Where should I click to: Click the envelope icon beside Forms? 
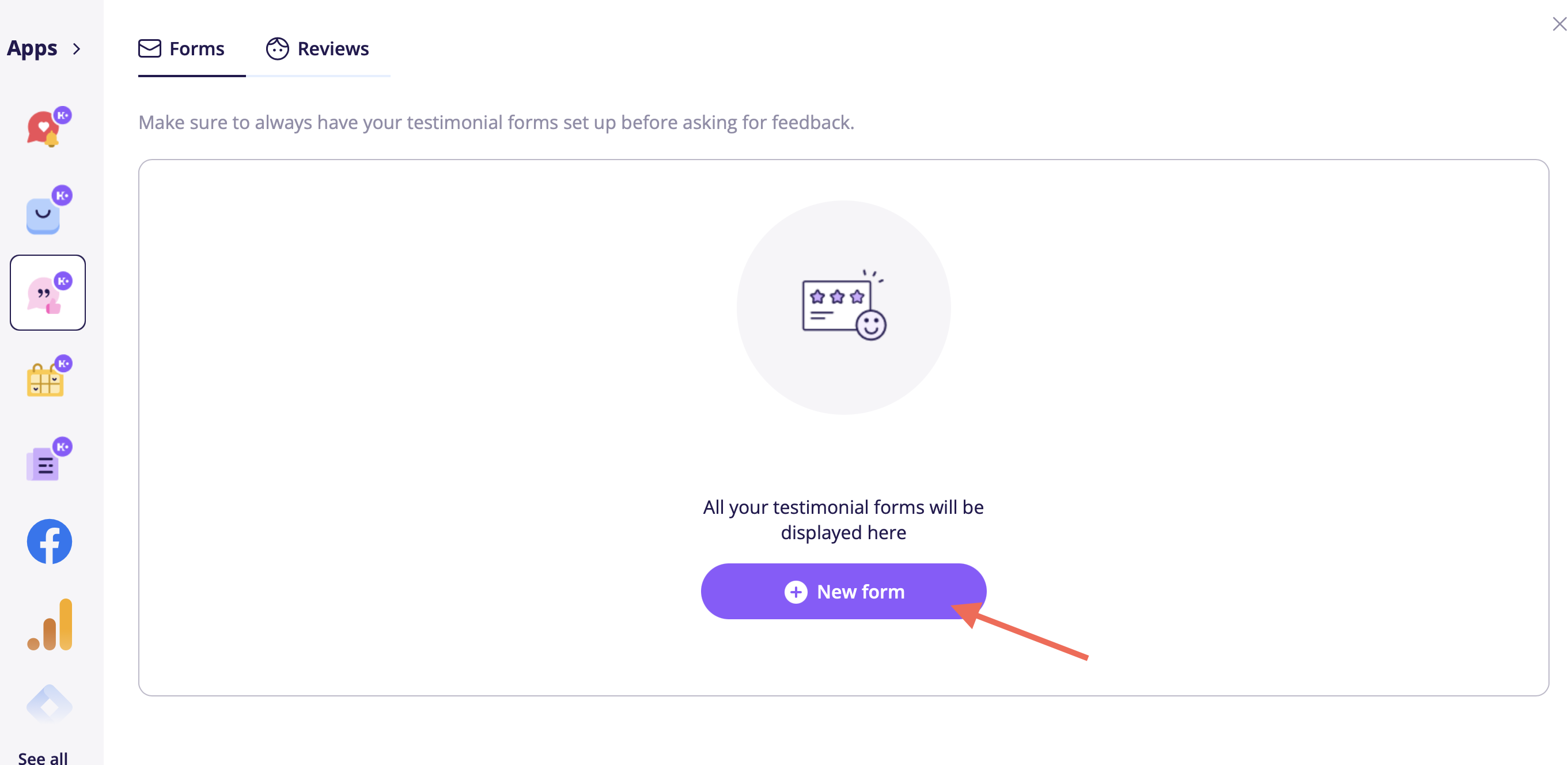[x=150, y=49]
